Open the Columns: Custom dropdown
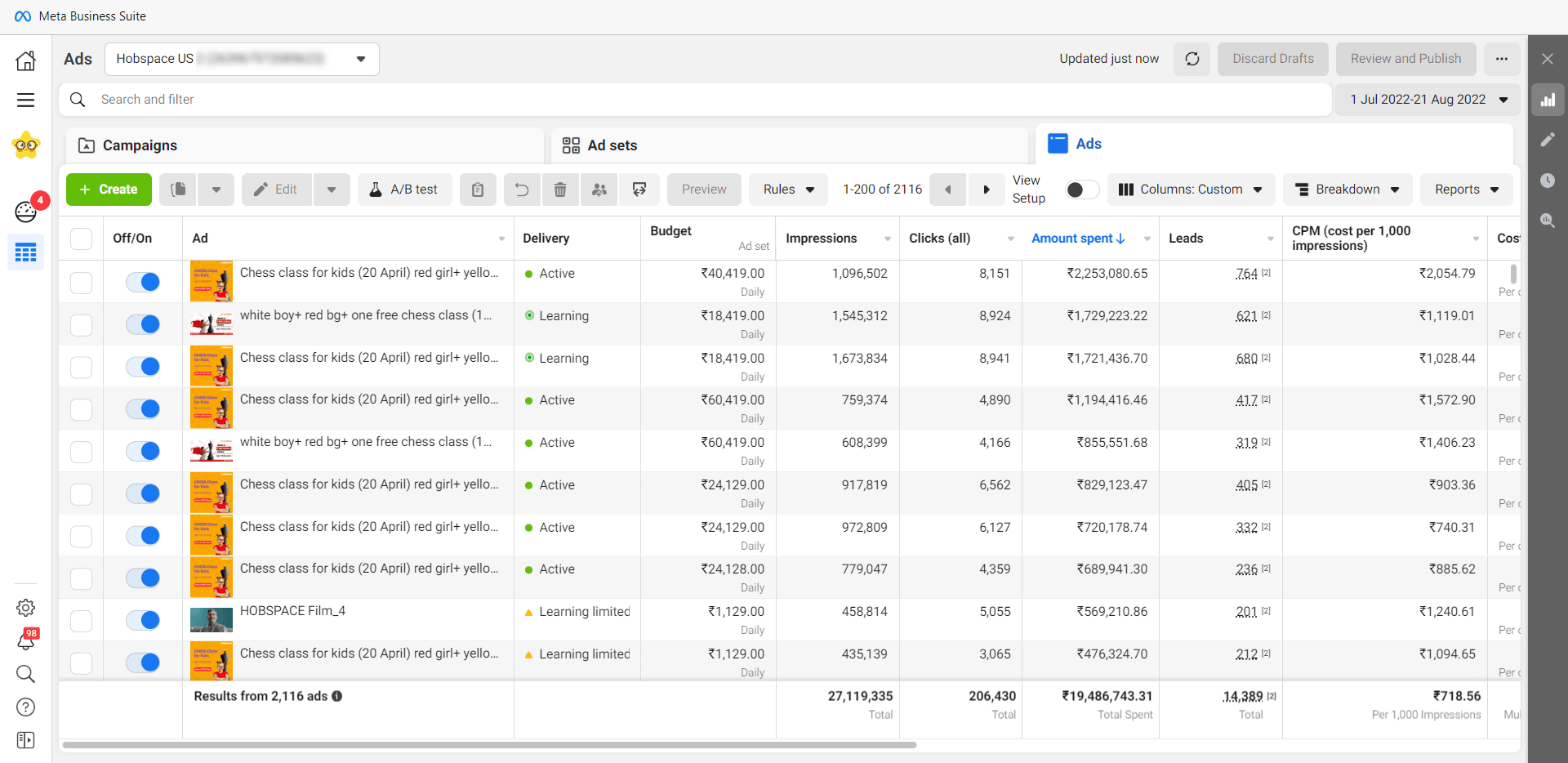Screen dimensions: 1568x763 (1191, 190)
